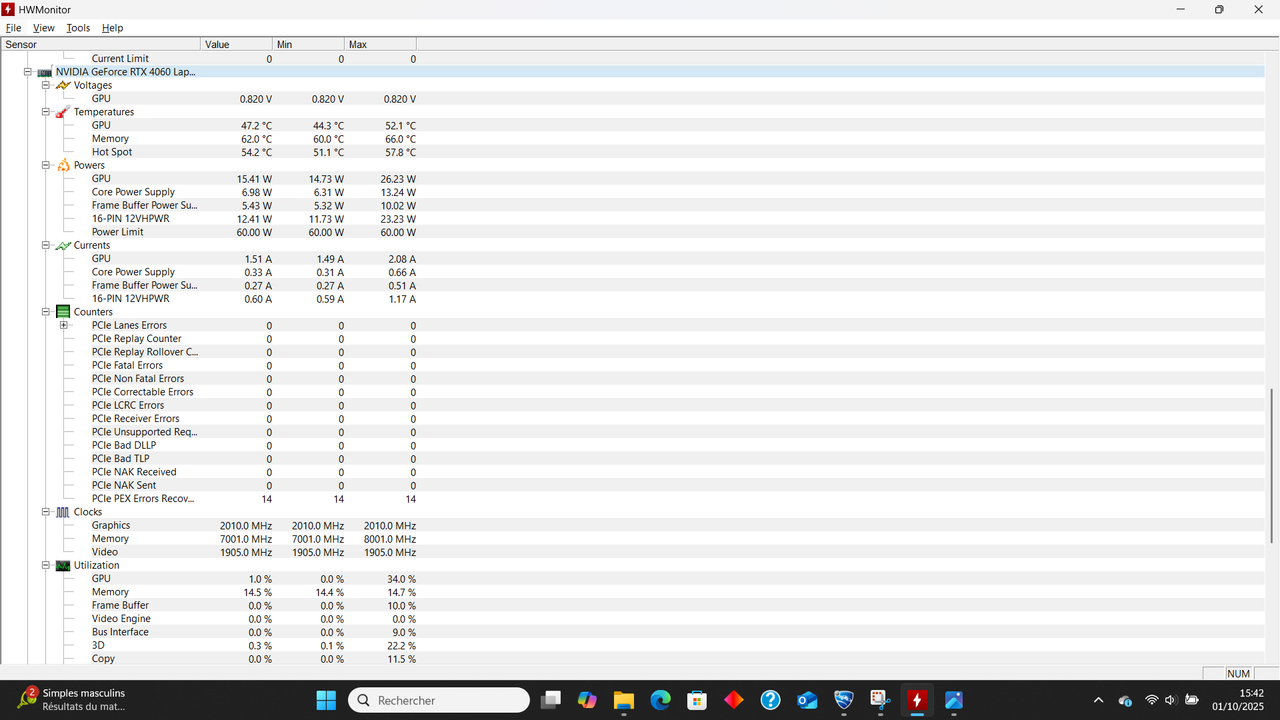Open the red diamond taskbar app
The width and height of the screenshot is (1280, 720).
point(734,700)
